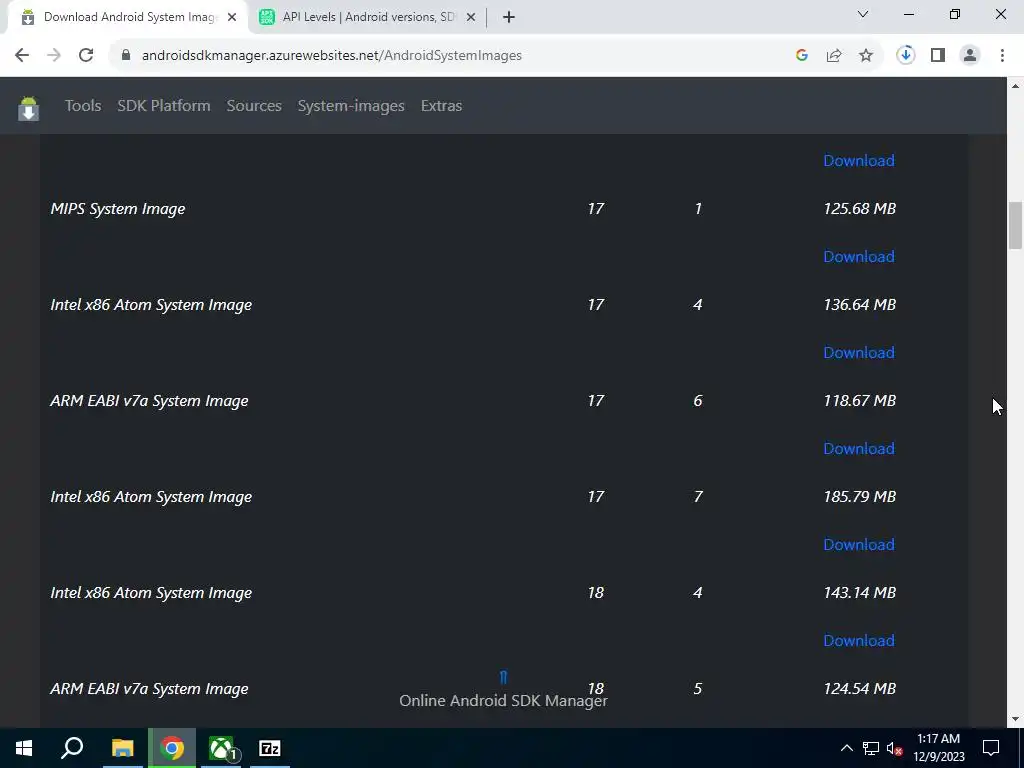Open Chrome profile avatar
This screenshot has height=768, width=1024.
(970, 56)
